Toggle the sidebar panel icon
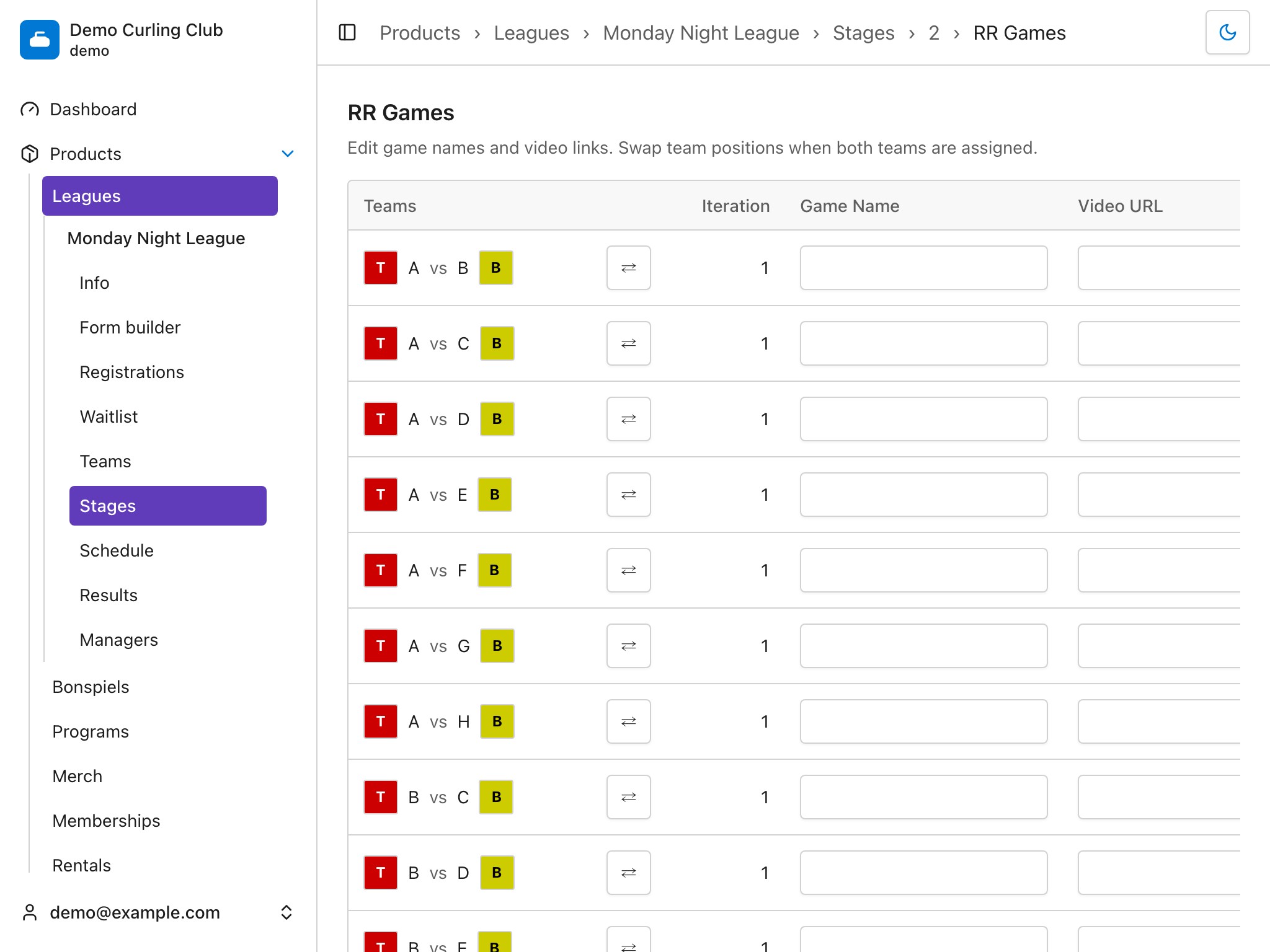This screenshot has width=1270, height=952. pos(347,32)
